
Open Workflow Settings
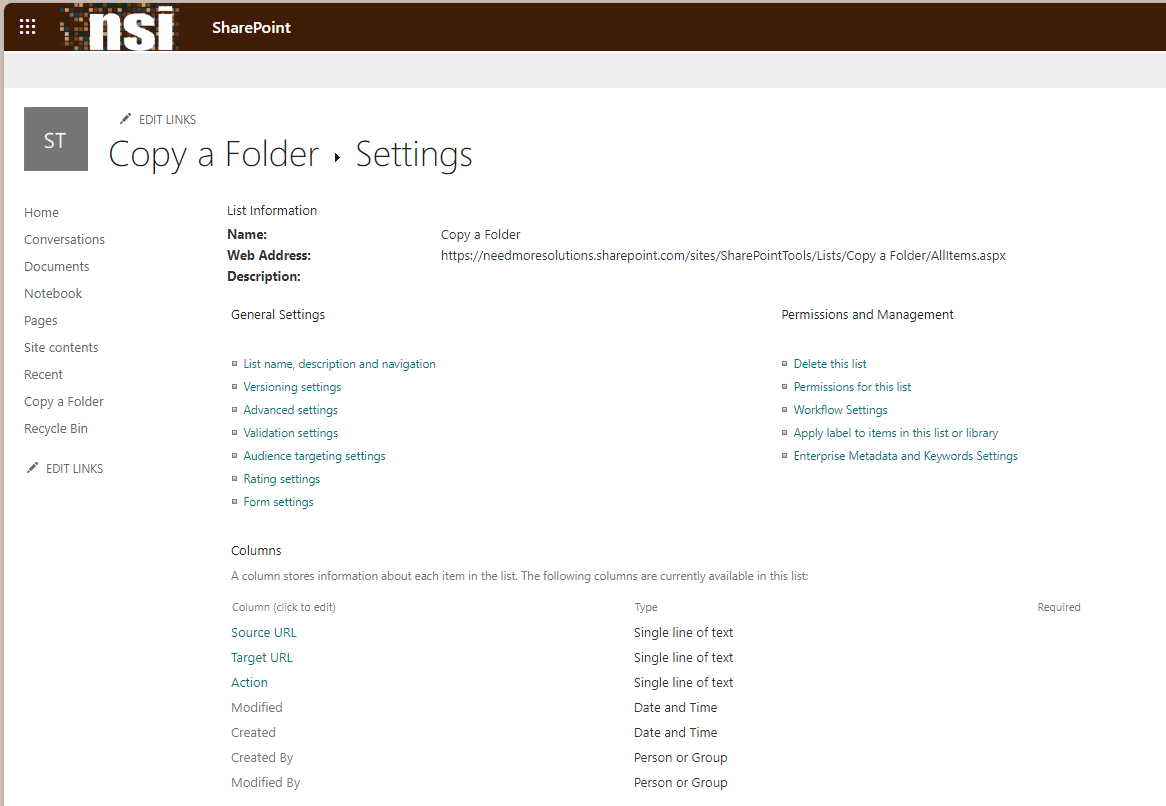840,410
